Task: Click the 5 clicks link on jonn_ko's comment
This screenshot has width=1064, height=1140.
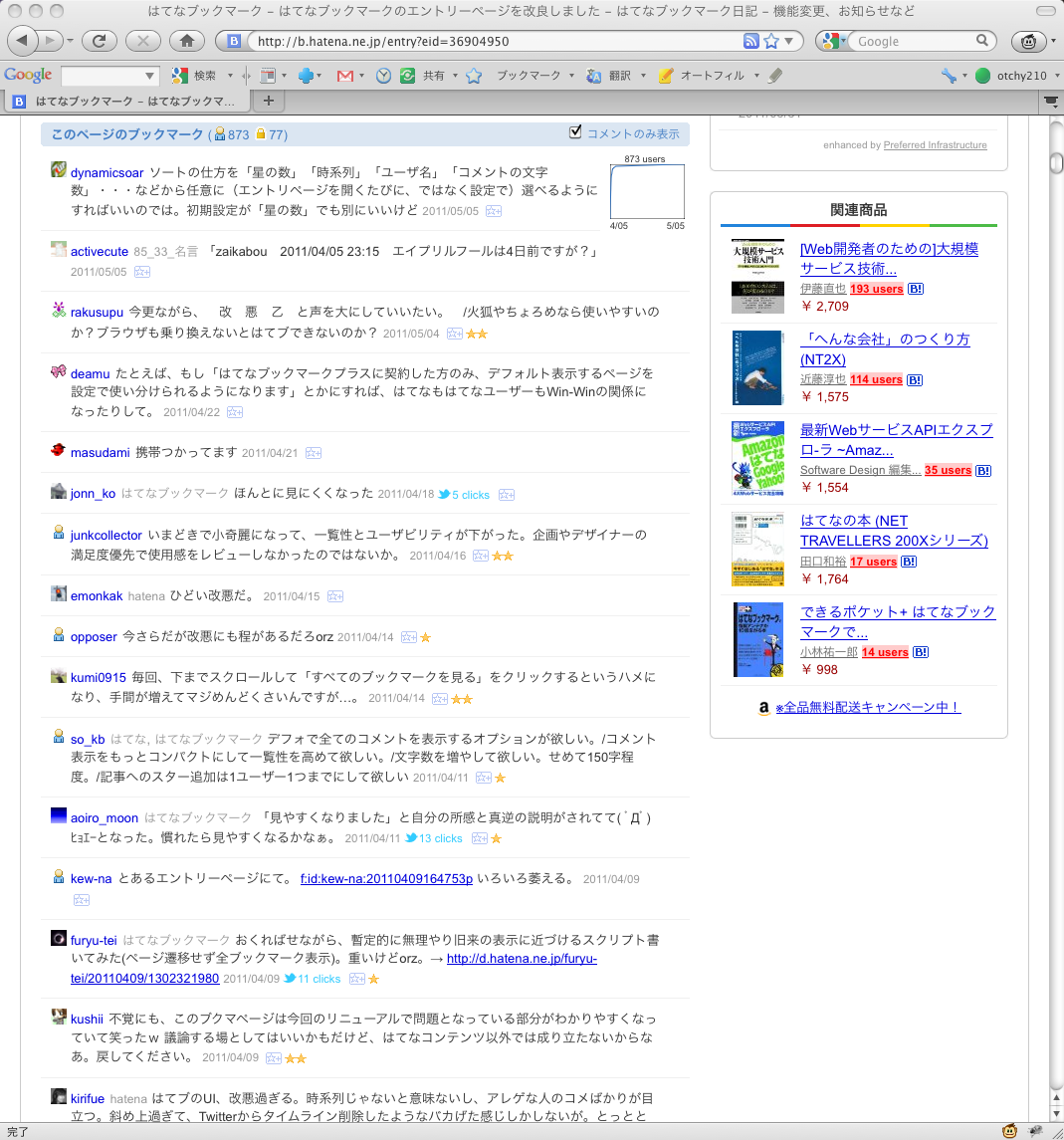Action: (470, 495)
